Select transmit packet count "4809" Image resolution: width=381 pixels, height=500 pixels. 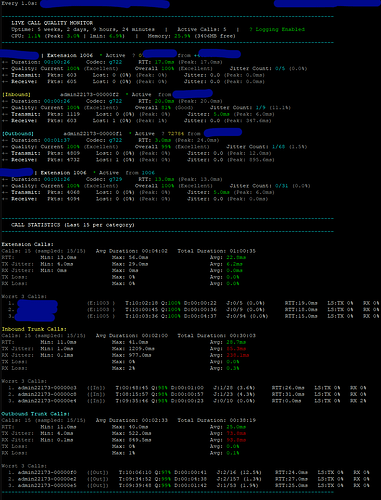pyautogui.click(x=73, y=153)
